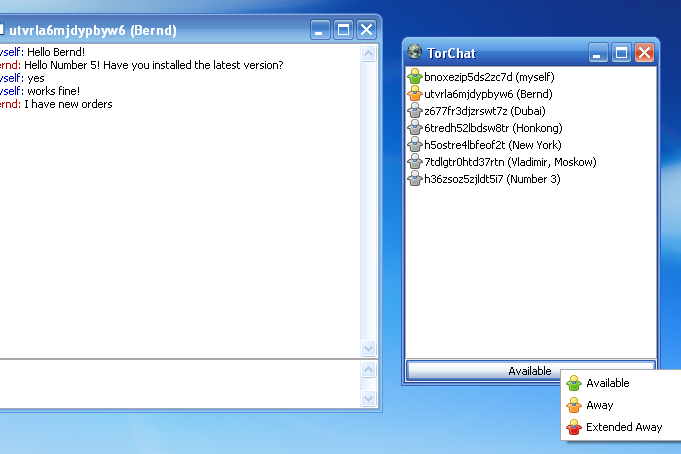Close the TorChat buddy list window
This screenshot has height=454, width=681.
[x=644, y=53]
